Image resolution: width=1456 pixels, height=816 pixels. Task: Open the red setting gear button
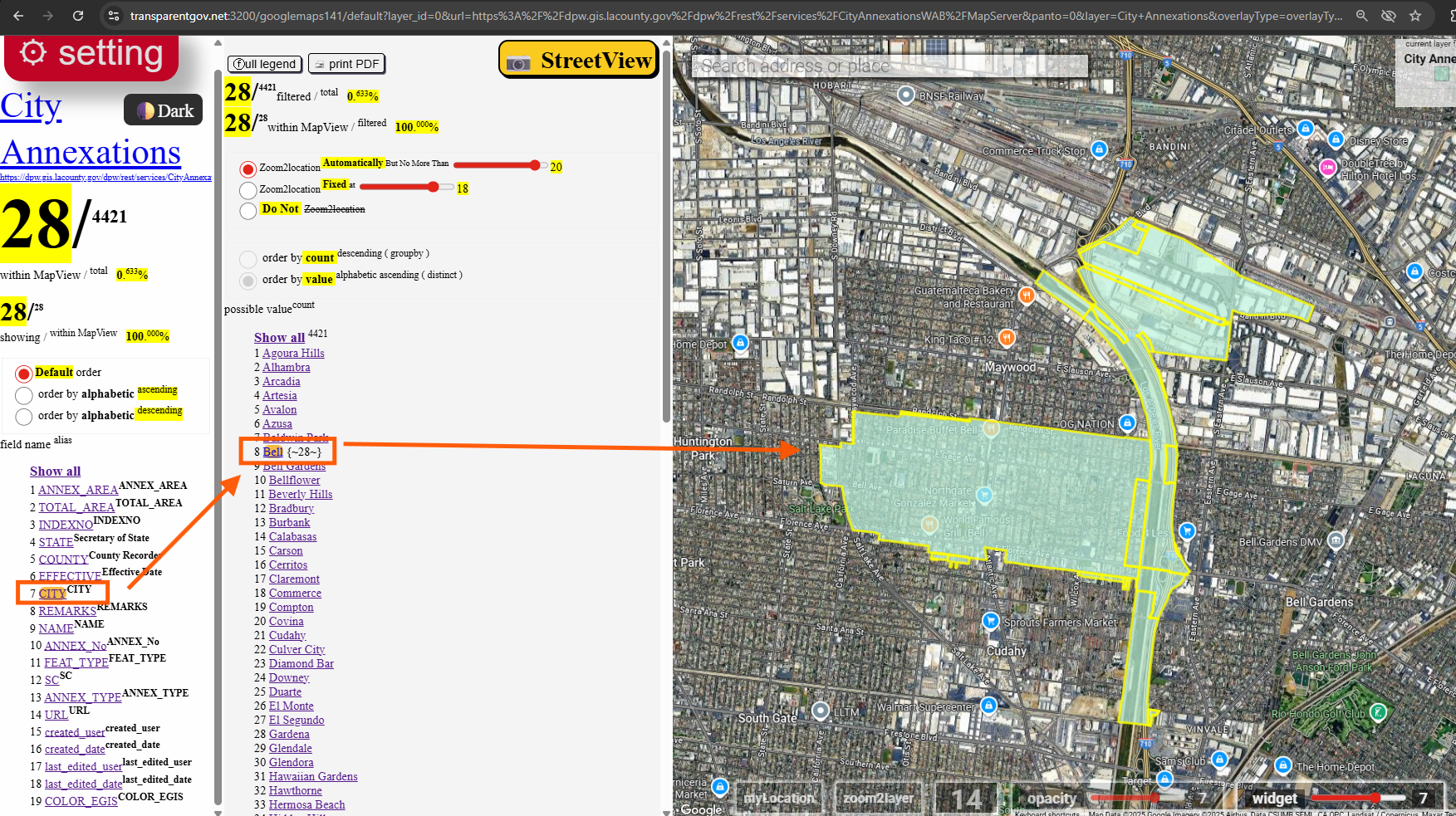pyautogui.click(x=91, y=55)
